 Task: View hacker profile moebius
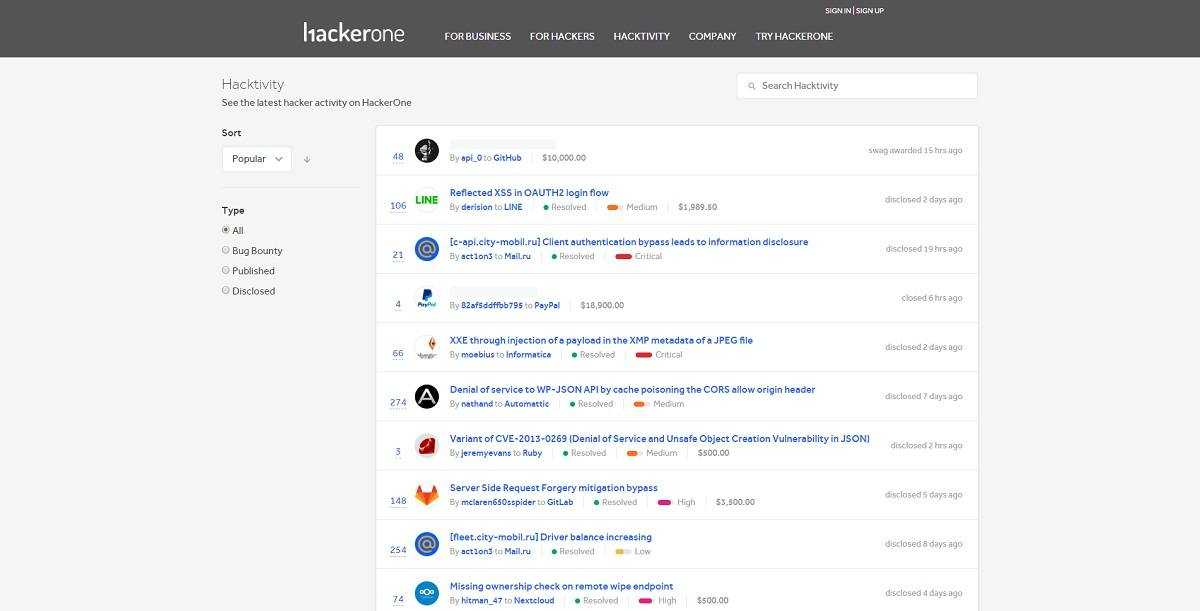tap(478, 355)
